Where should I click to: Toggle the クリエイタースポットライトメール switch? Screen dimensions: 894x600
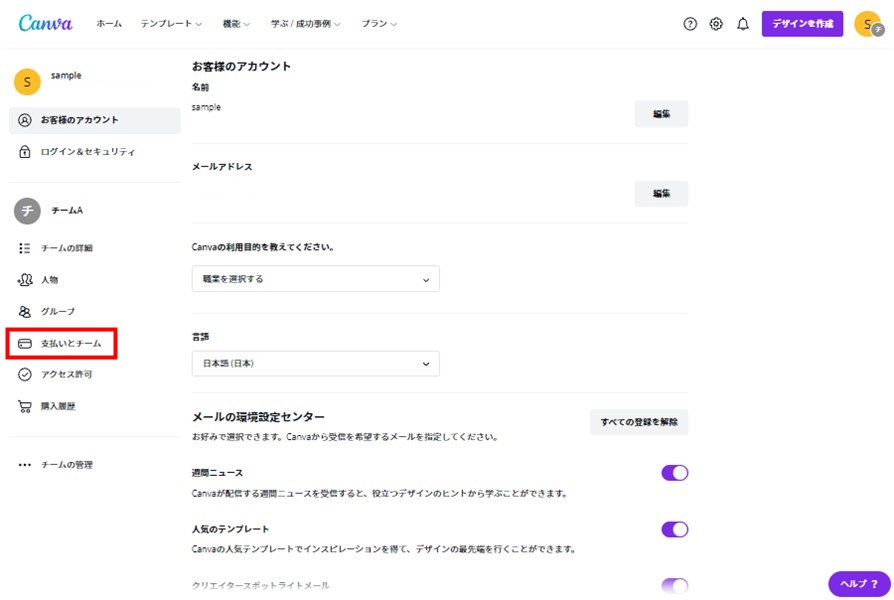674,586
